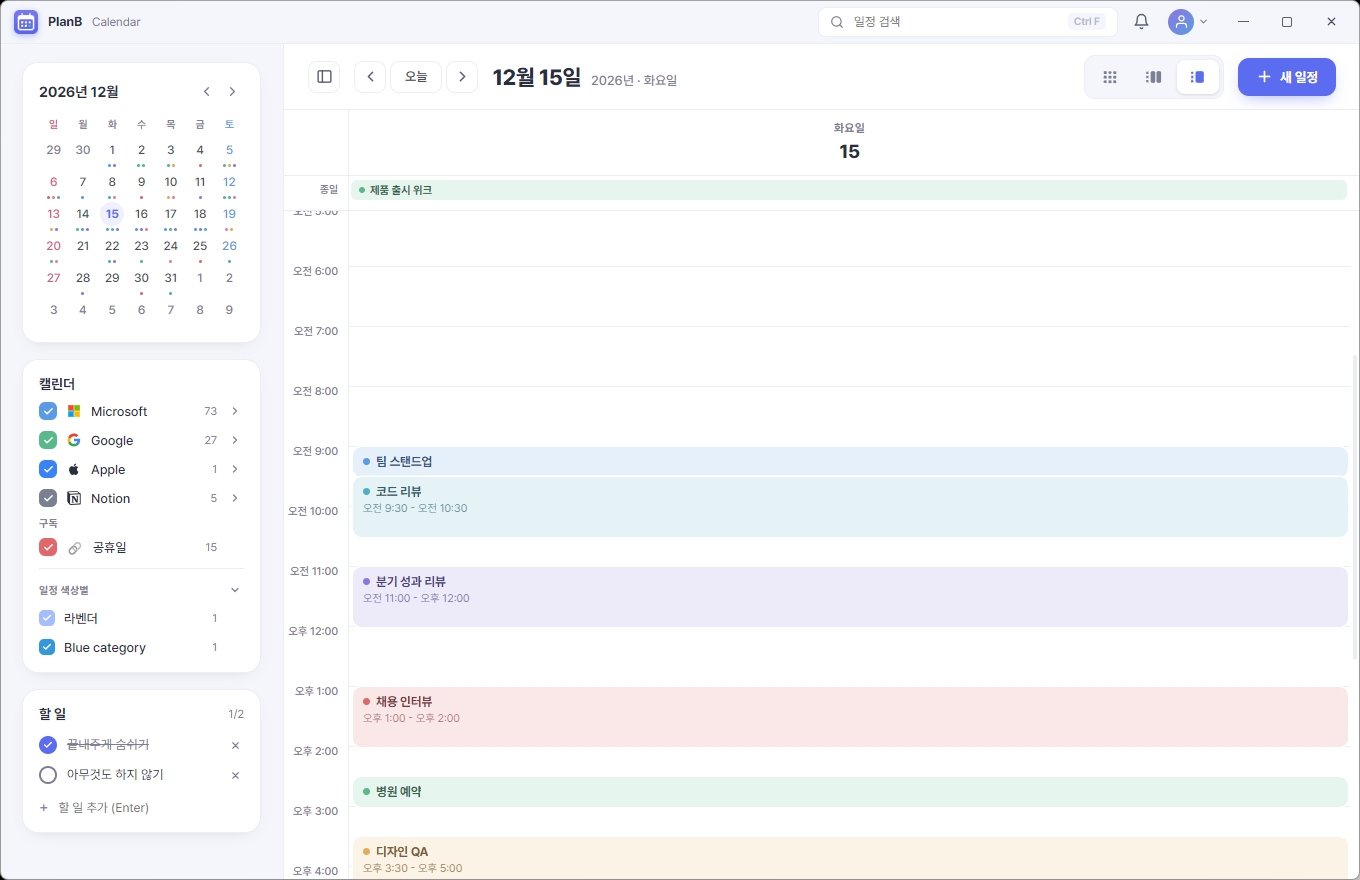Select December 16 in mini calendar
This screenshot has width=1360, height=880.
point(141,214)
